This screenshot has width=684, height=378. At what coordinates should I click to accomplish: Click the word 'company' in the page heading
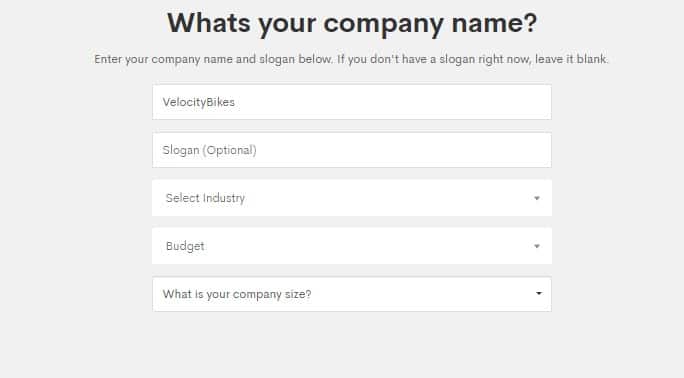(x=384, y=24)
